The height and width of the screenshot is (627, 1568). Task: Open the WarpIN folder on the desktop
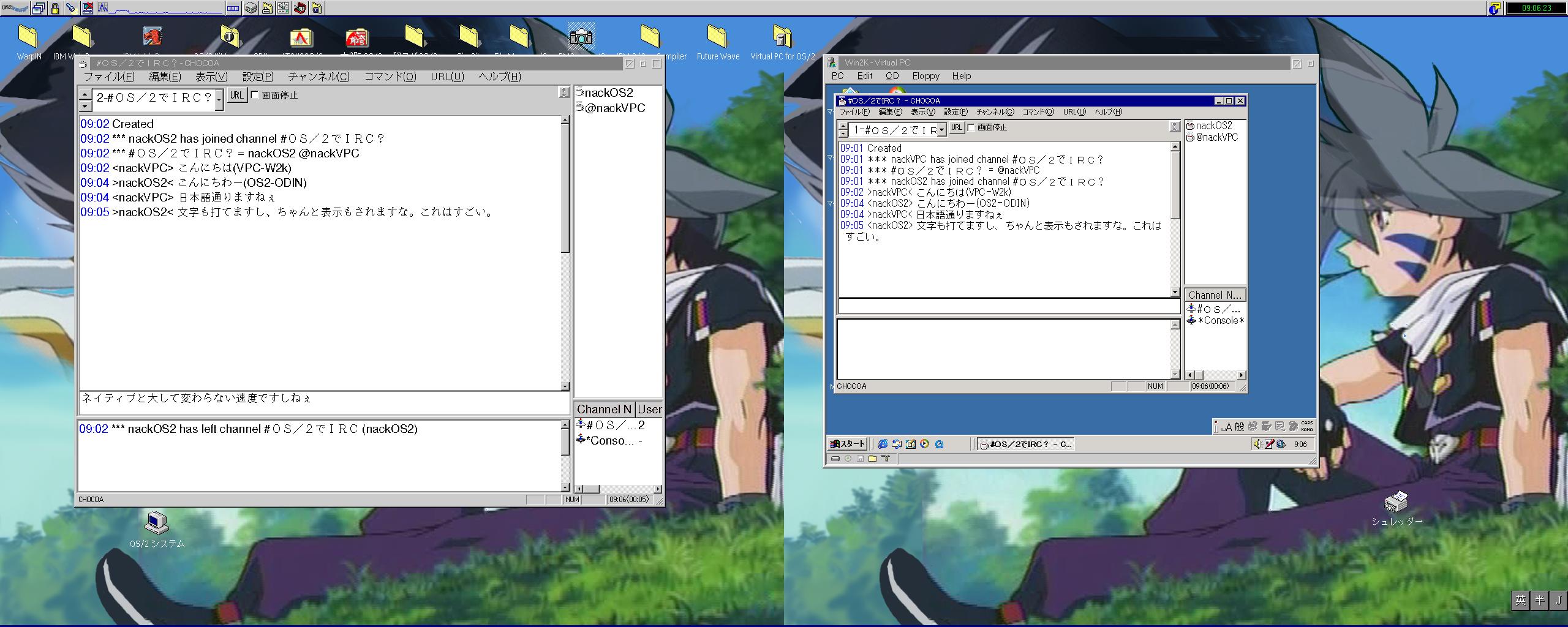pos(29,42)
